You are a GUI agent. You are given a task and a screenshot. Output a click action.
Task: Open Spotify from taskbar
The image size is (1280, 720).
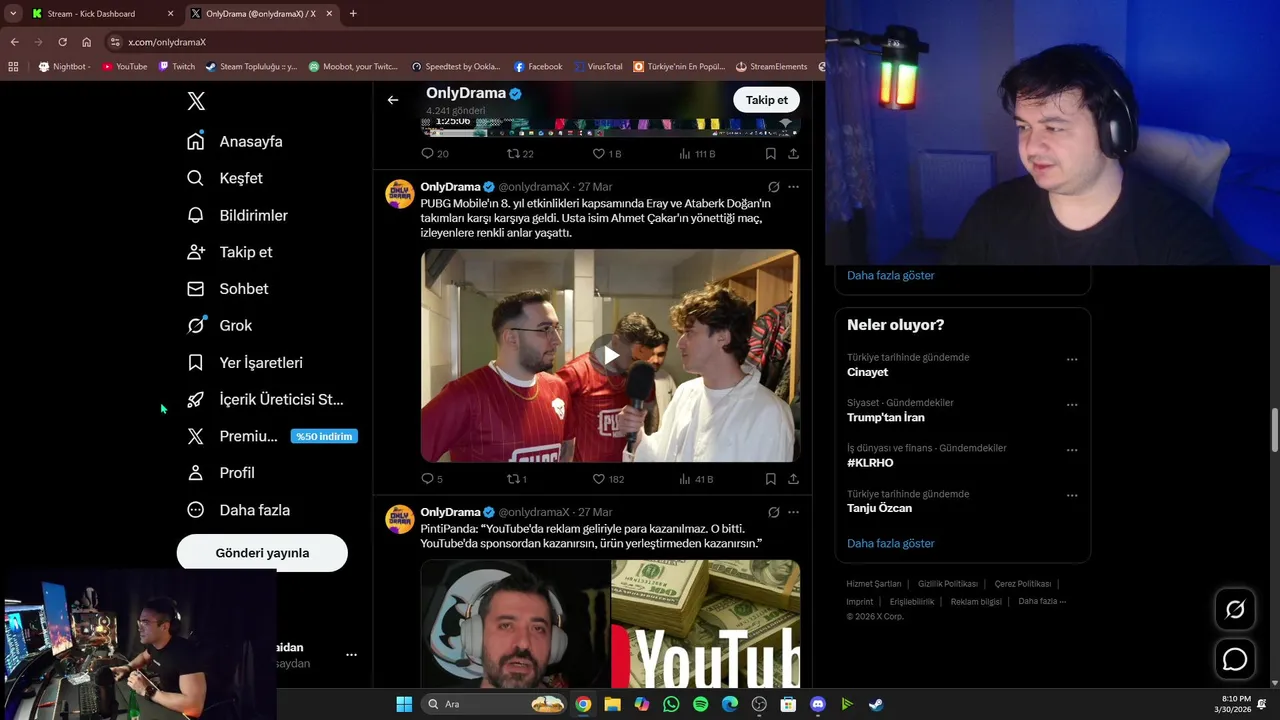coord(700,704)
